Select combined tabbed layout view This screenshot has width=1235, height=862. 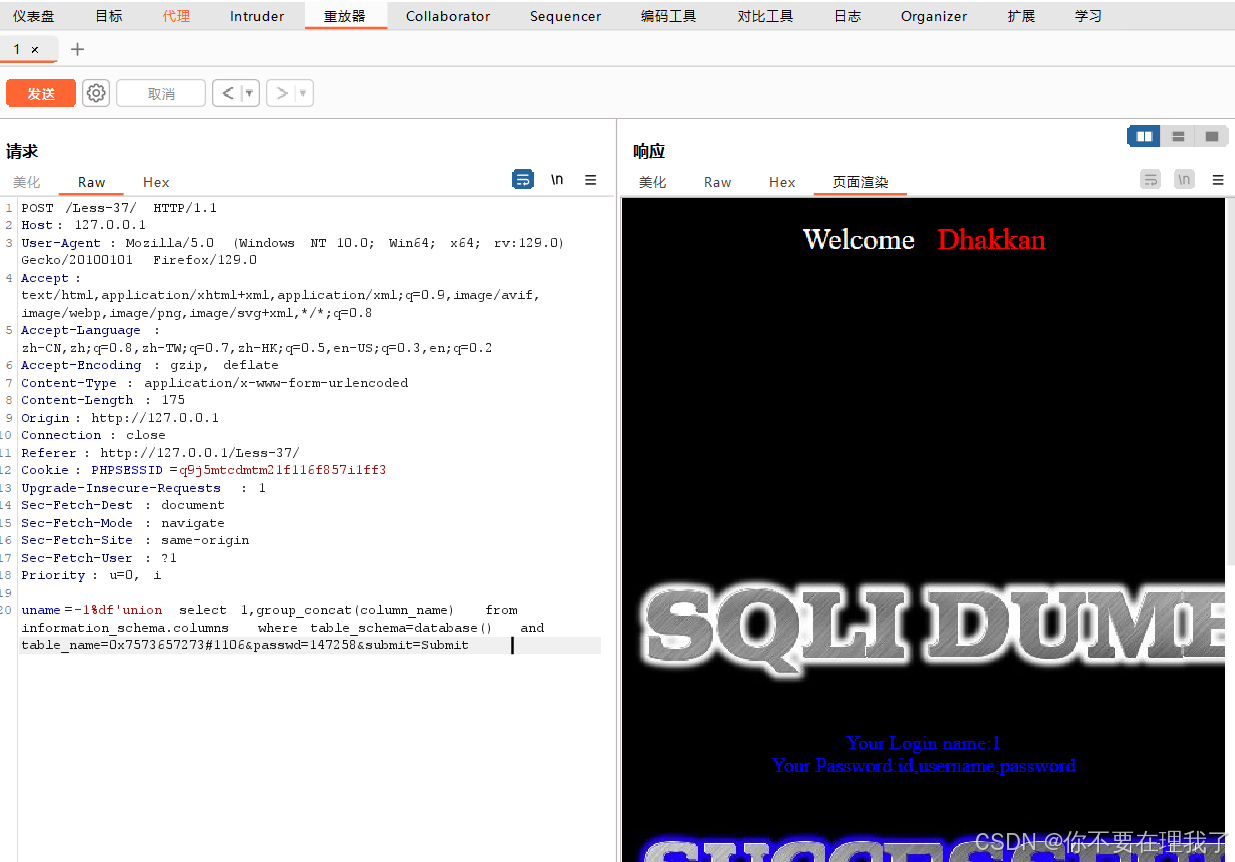pyautogui.click(x=1212, y=136)
